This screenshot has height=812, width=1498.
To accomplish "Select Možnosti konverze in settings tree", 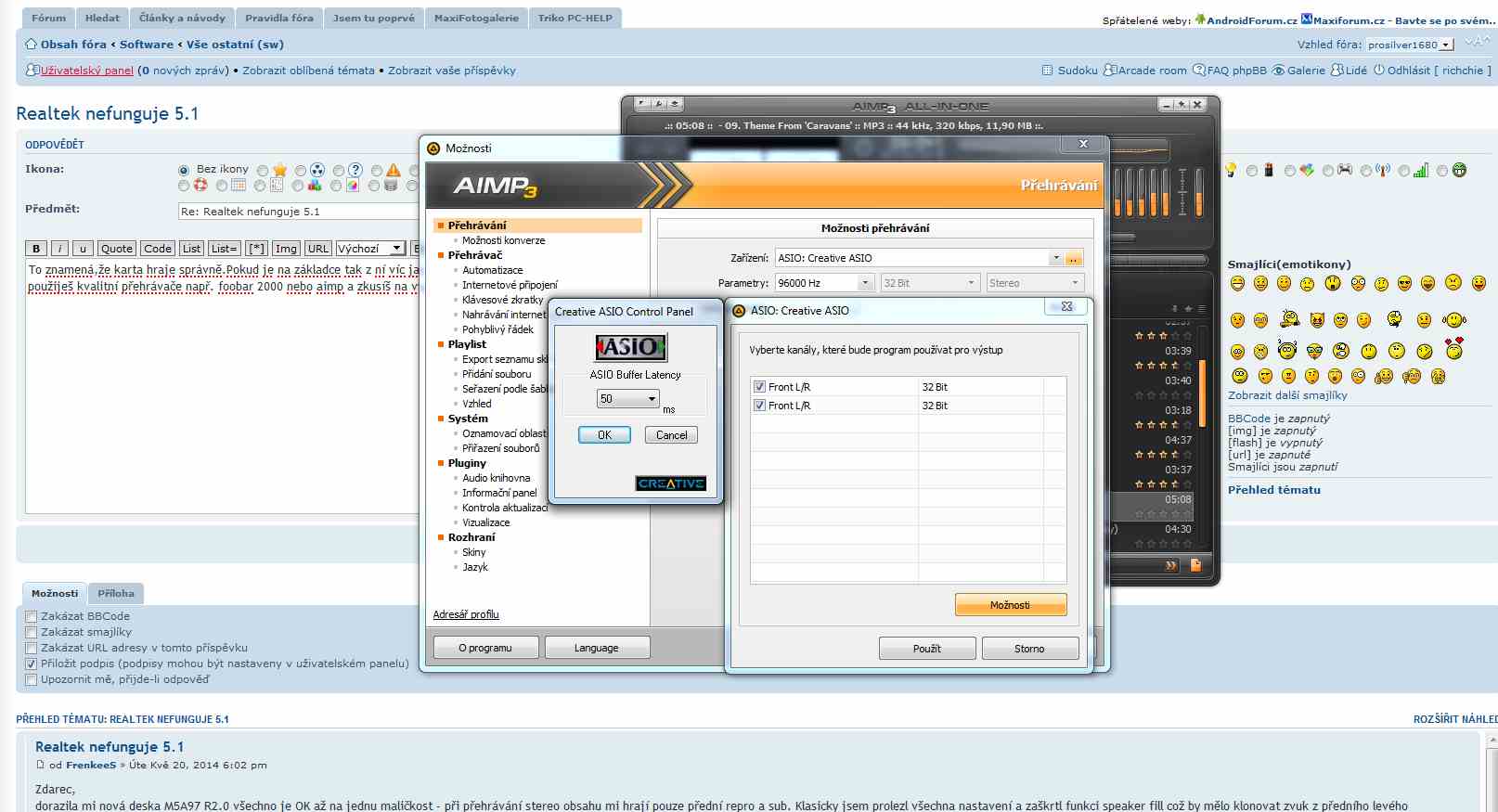I will coord(503,240).
